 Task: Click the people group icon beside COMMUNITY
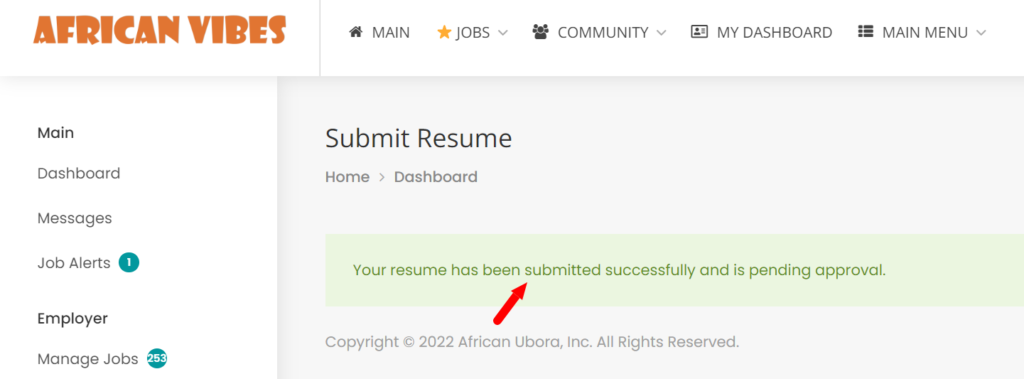(x=540, y=32)
